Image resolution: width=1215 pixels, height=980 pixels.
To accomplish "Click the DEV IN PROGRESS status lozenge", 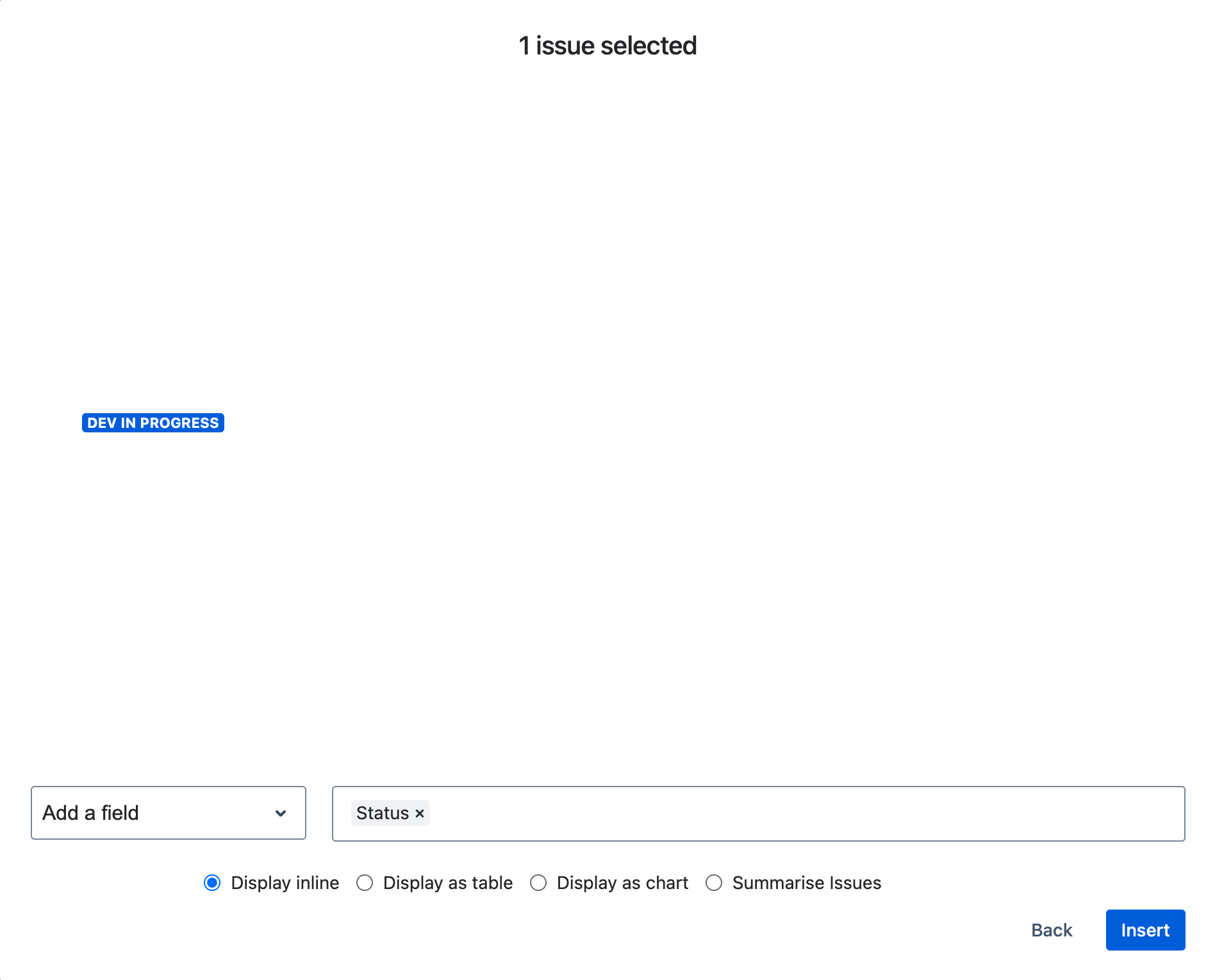I will 153,423.
